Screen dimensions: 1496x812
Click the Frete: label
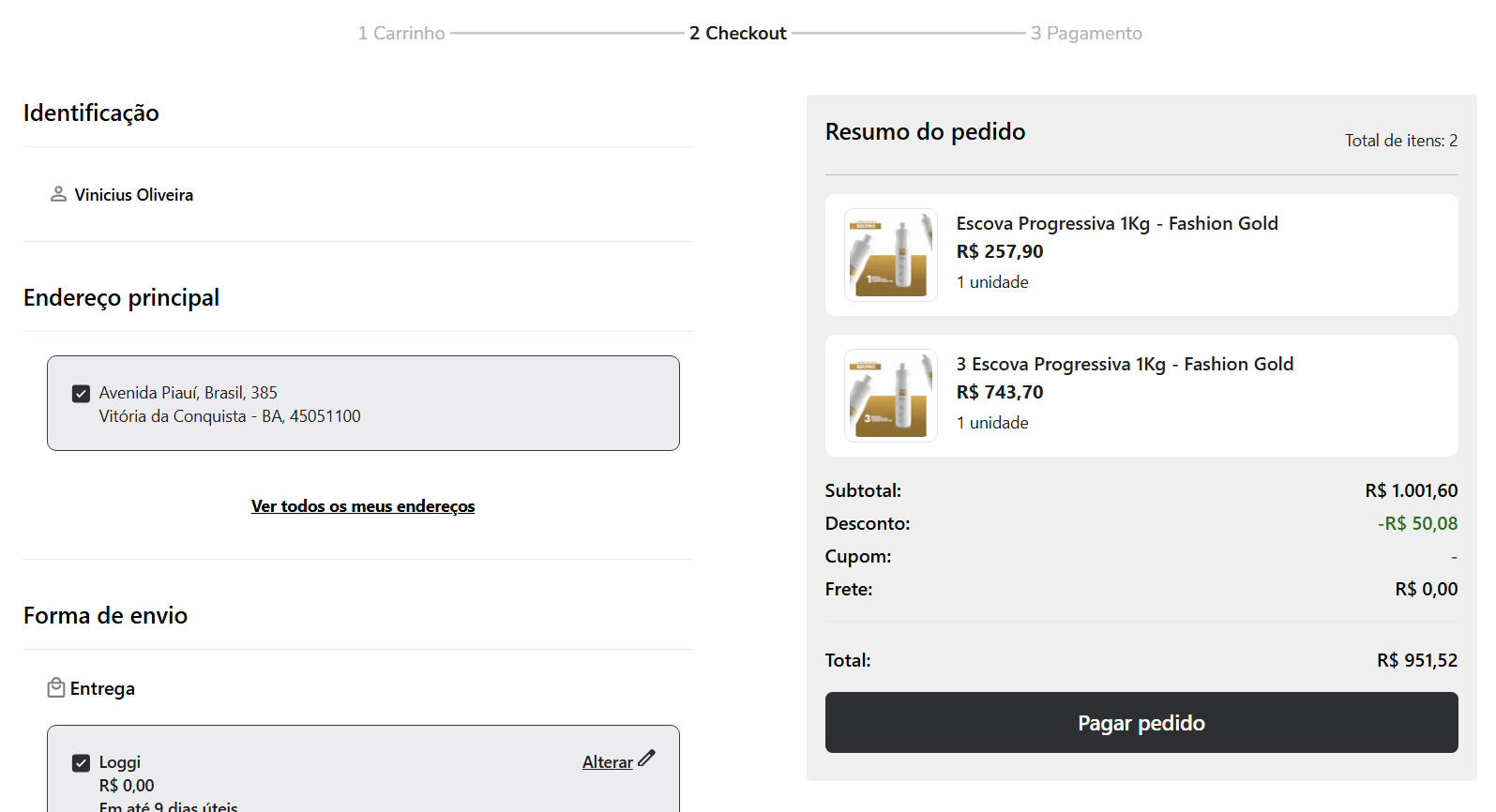coord(849,589)
